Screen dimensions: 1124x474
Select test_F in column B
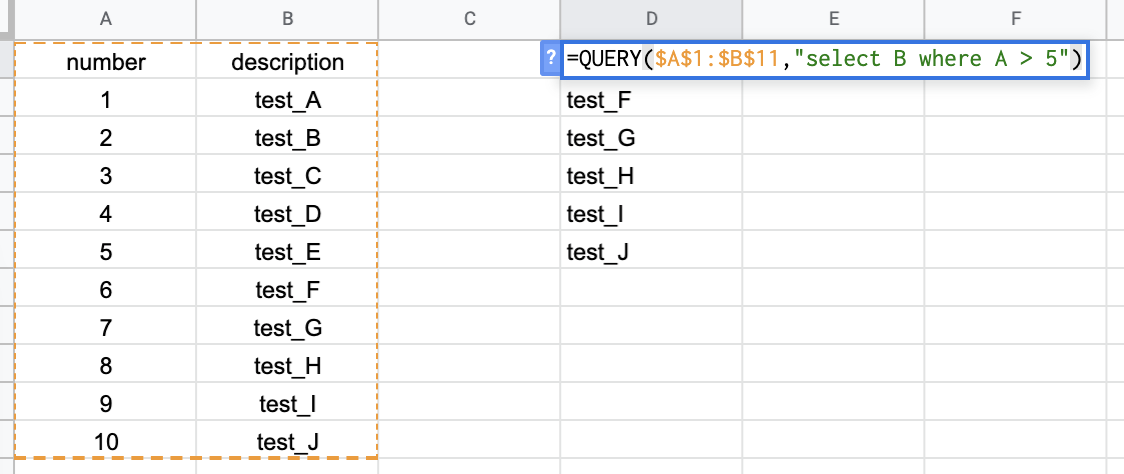click(287, 290)
